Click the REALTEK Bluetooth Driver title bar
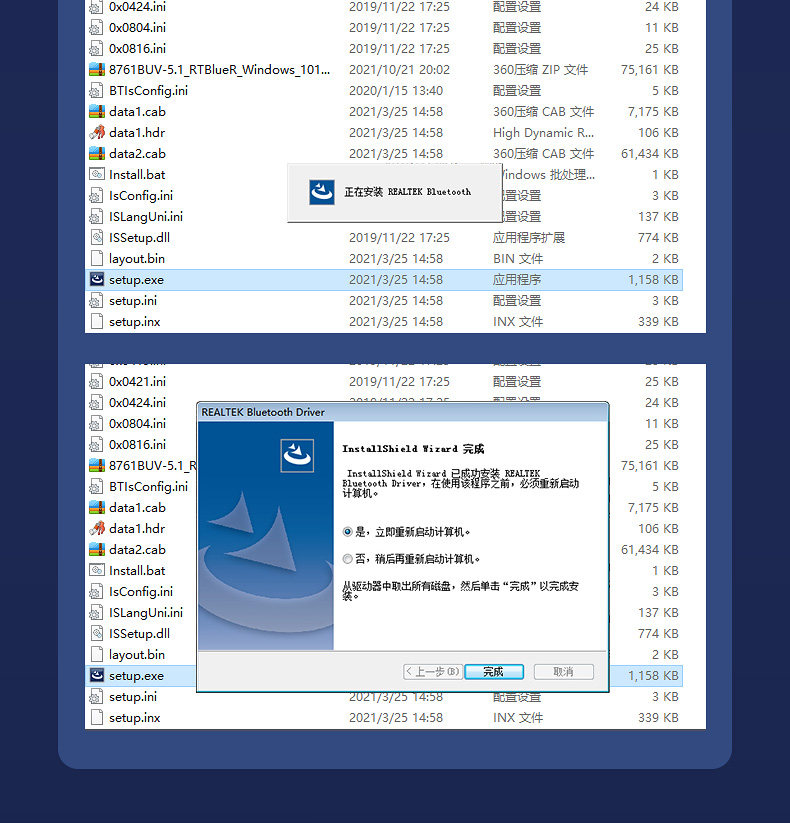 pos(403,412)
